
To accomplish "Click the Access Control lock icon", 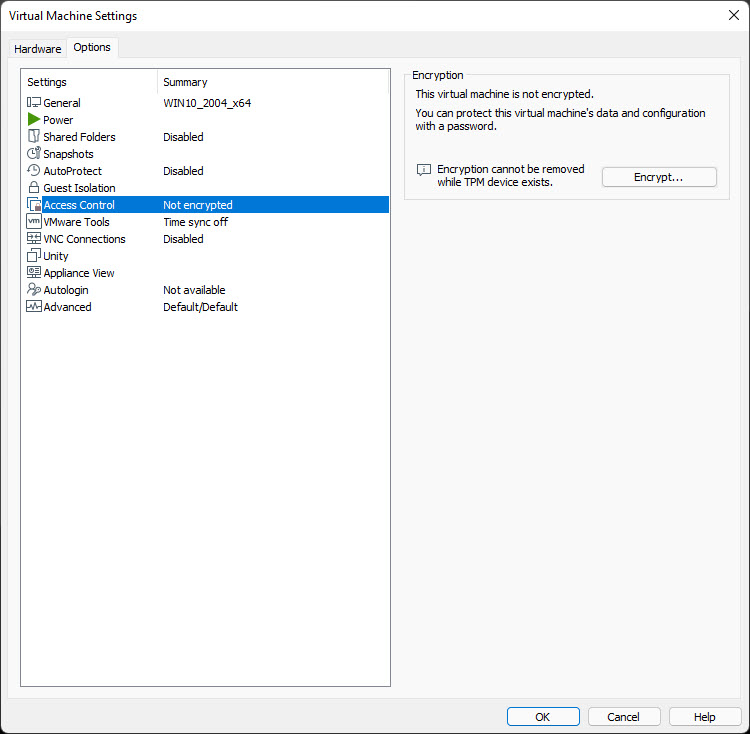I will (34, 205).
